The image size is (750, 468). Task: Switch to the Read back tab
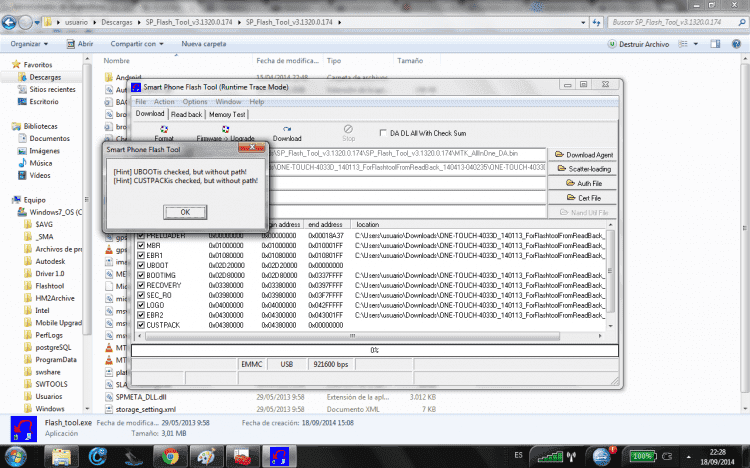[x=187, y=114]
